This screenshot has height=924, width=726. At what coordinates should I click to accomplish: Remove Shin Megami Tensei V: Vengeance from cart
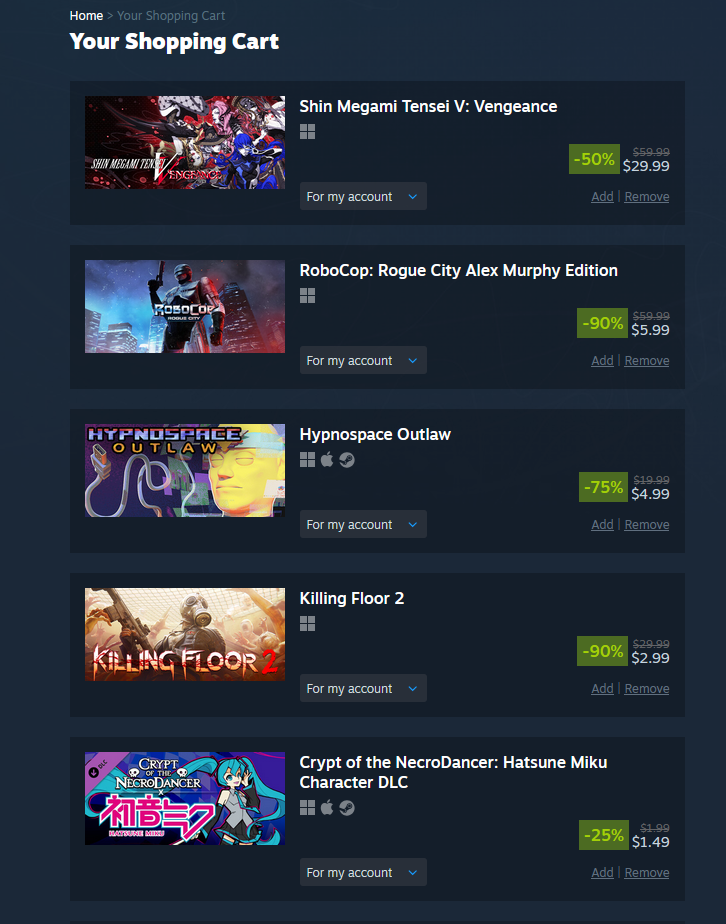coord(646,197)
